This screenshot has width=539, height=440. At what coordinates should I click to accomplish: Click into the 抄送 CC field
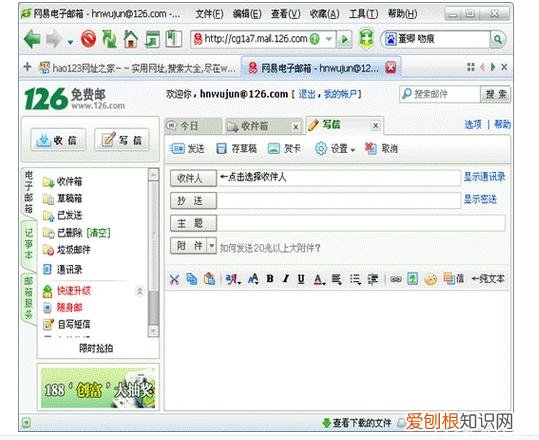coord(339,200)
